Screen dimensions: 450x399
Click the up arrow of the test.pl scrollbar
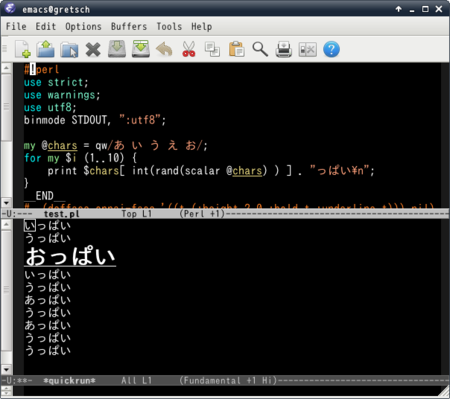[6, 68]
